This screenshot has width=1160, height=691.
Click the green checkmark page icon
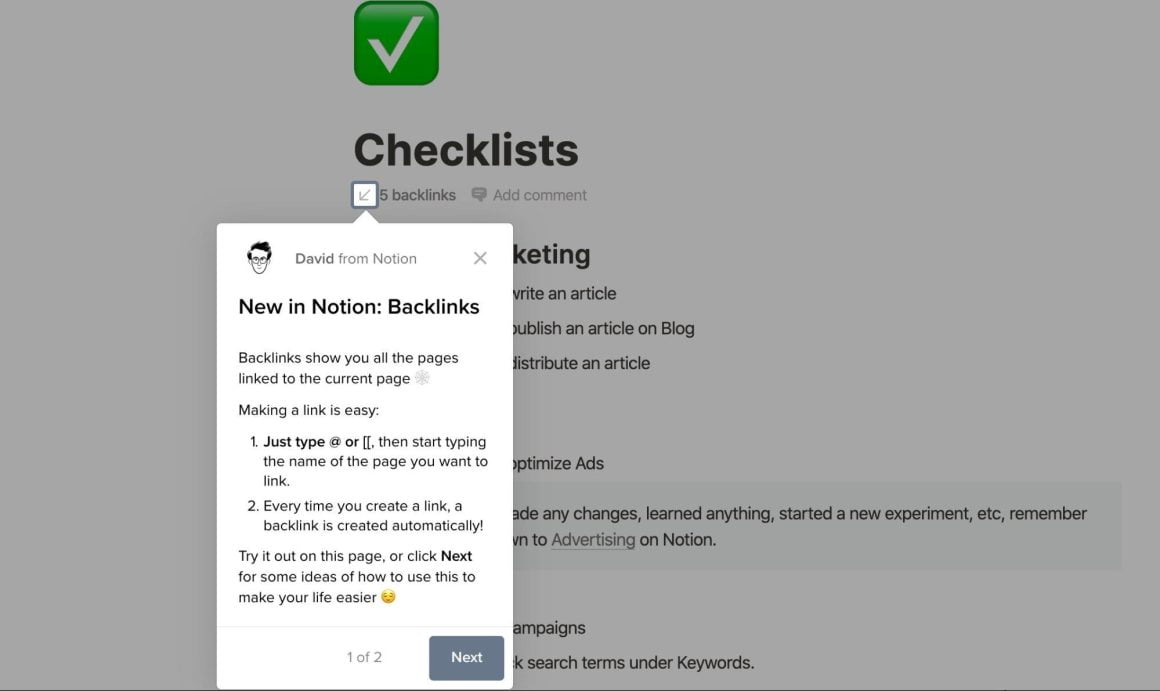click(x=396, y=43)
